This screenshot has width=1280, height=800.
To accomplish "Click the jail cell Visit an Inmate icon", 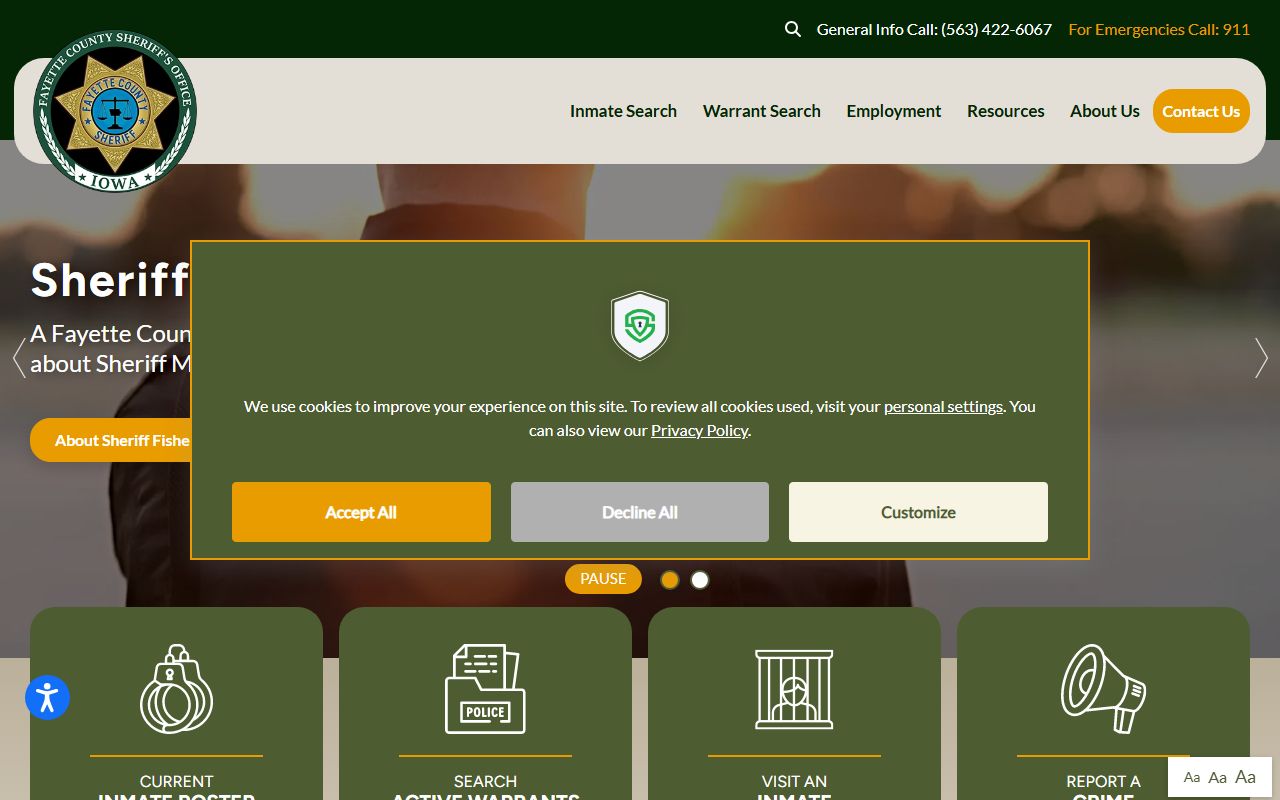I will (x=794, y=689).
